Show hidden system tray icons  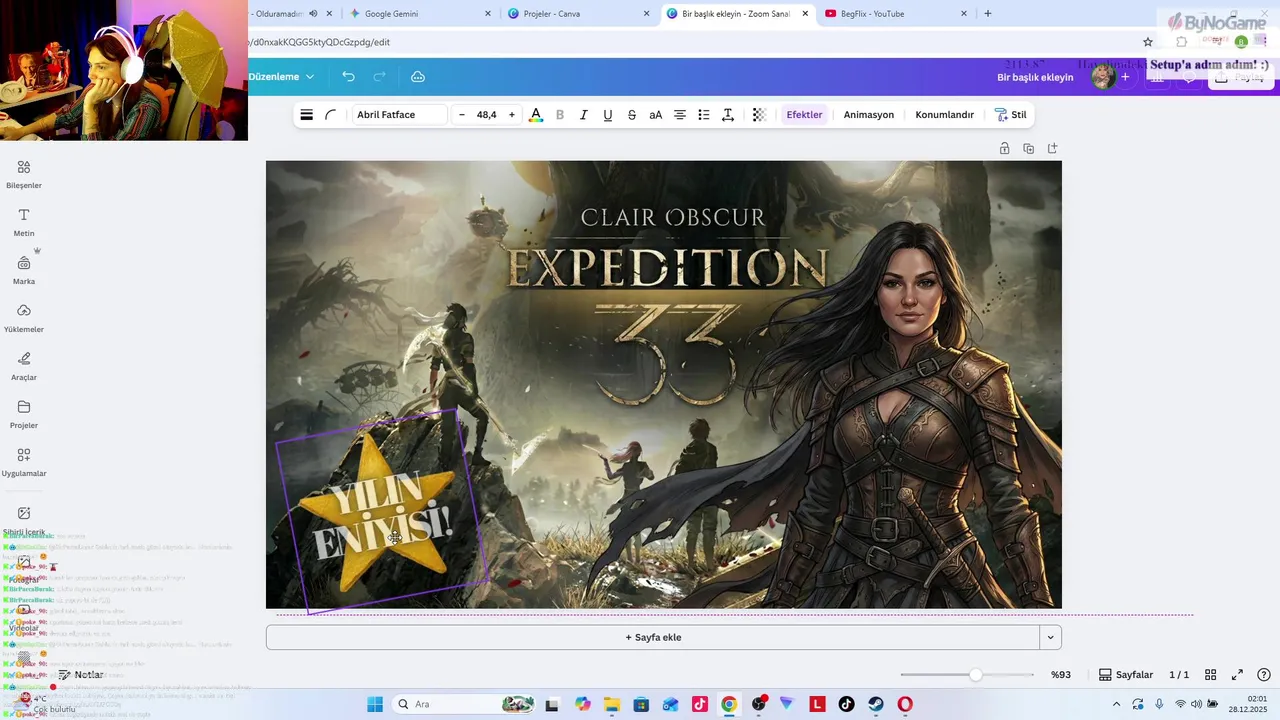tap(1117, 704)
